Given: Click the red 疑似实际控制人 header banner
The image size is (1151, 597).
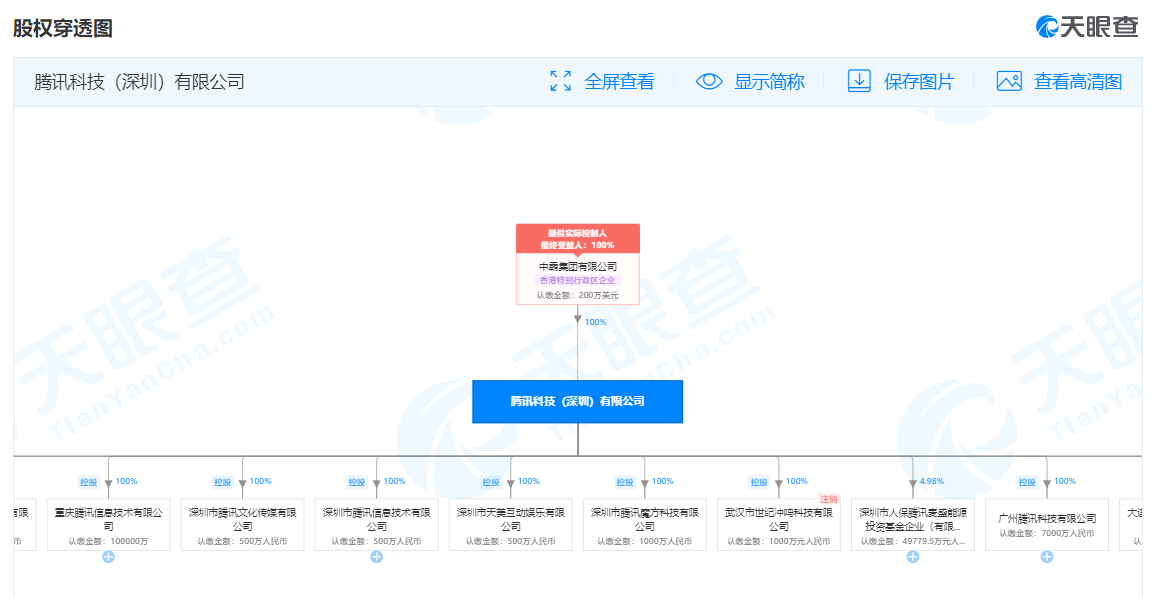Looking at the screenshot, I should tap(578, 239).
